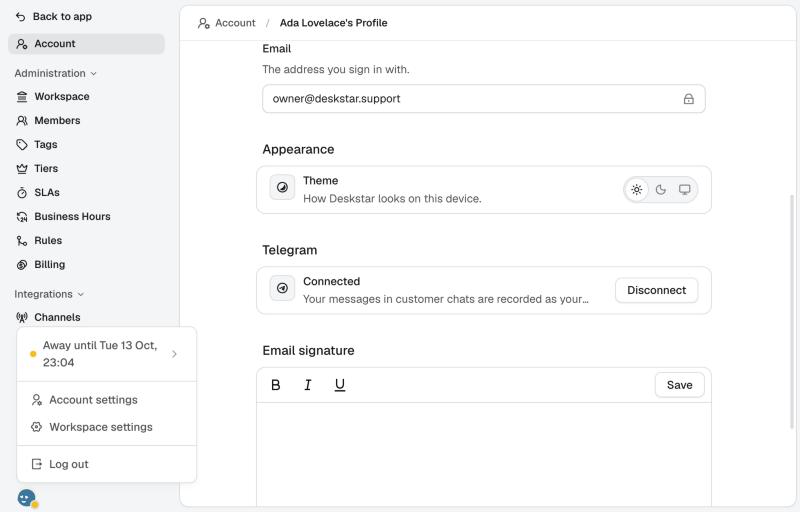This screenshot has height=512, width=800.
Task: Click the page vertical scrollbar
Action: (792, 311)
